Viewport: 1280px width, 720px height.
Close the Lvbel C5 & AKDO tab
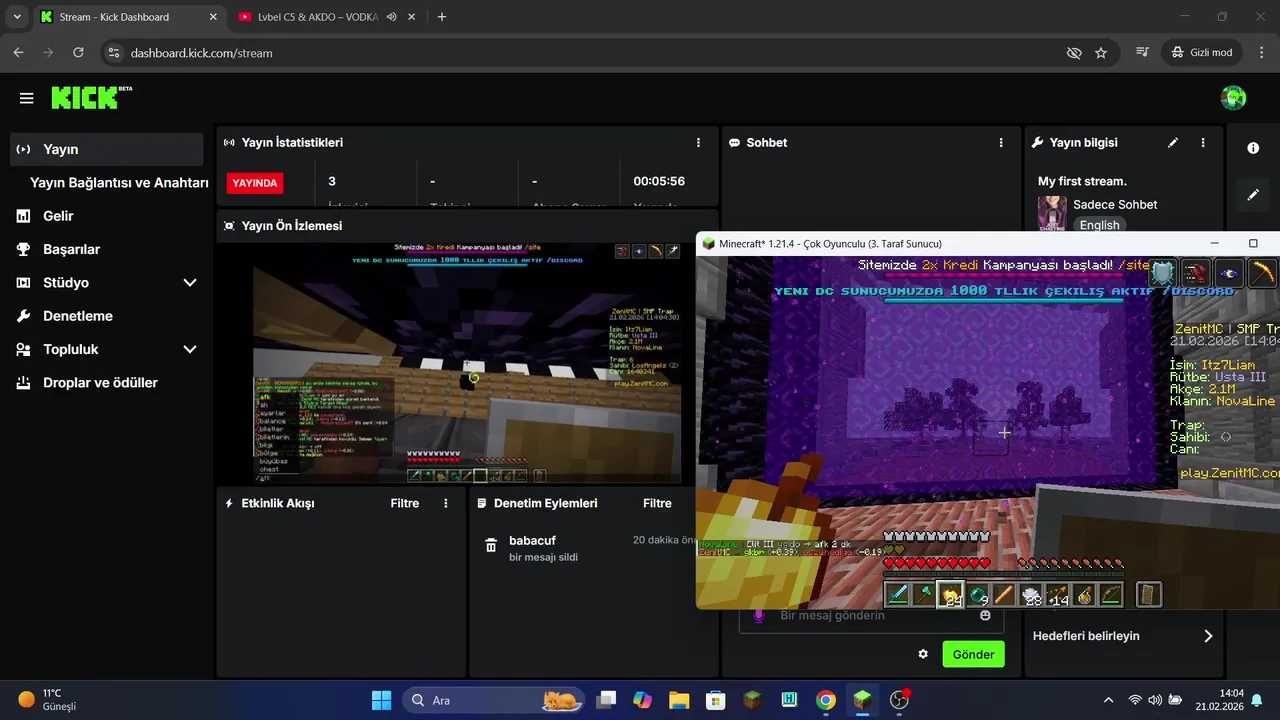click(413, 17)
